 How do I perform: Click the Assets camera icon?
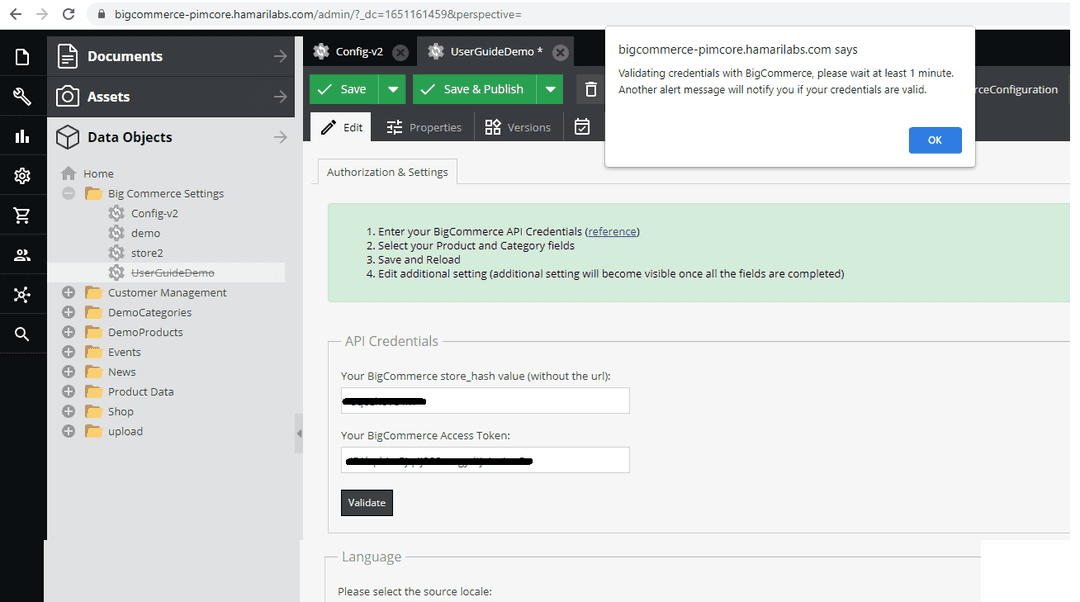point(67,96)
